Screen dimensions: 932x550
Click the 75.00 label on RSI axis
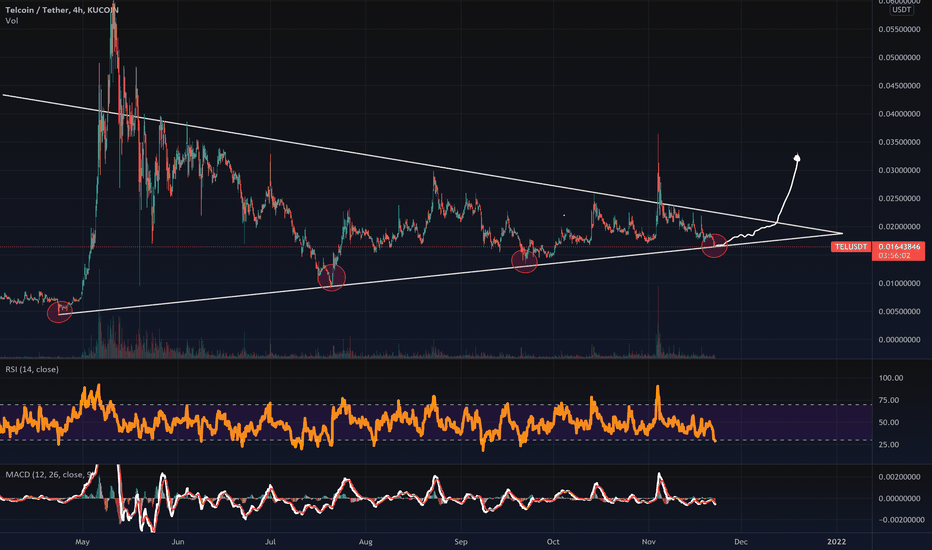pyautogui.click(x=889, y=400)
